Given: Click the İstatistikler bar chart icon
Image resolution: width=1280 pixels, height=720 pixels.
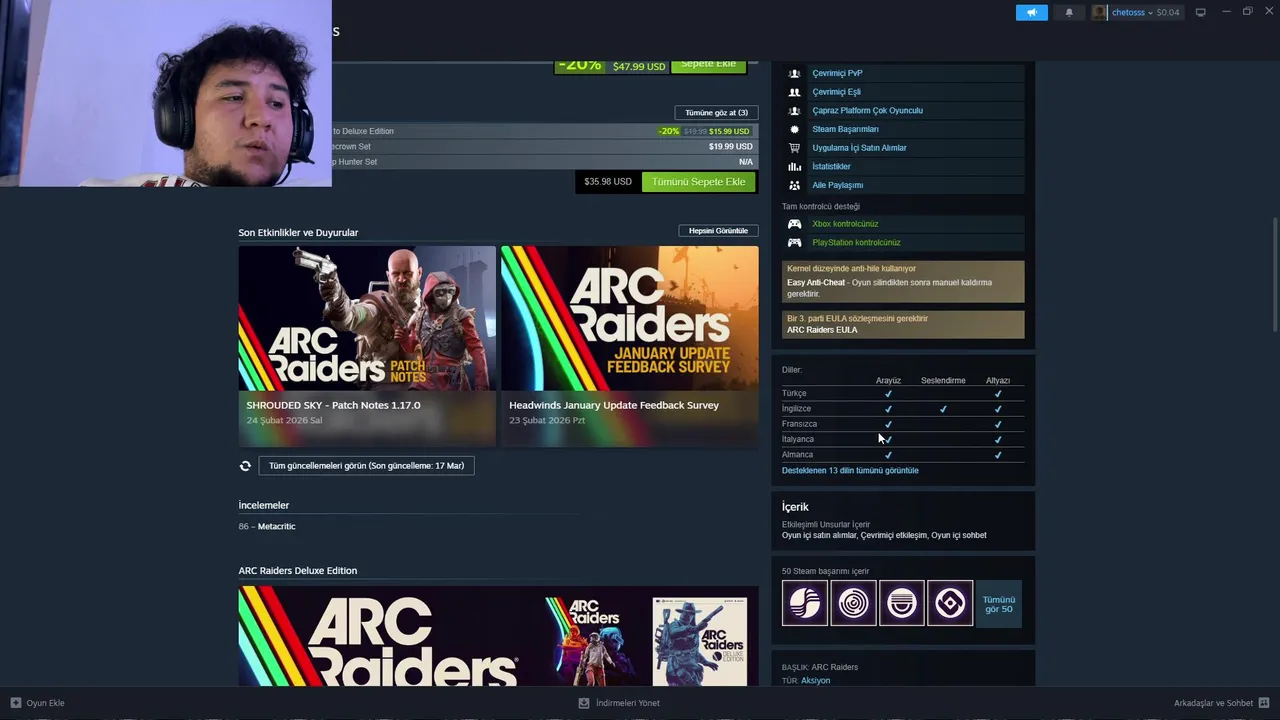Looking at the screenshot, I should (795, 166).
